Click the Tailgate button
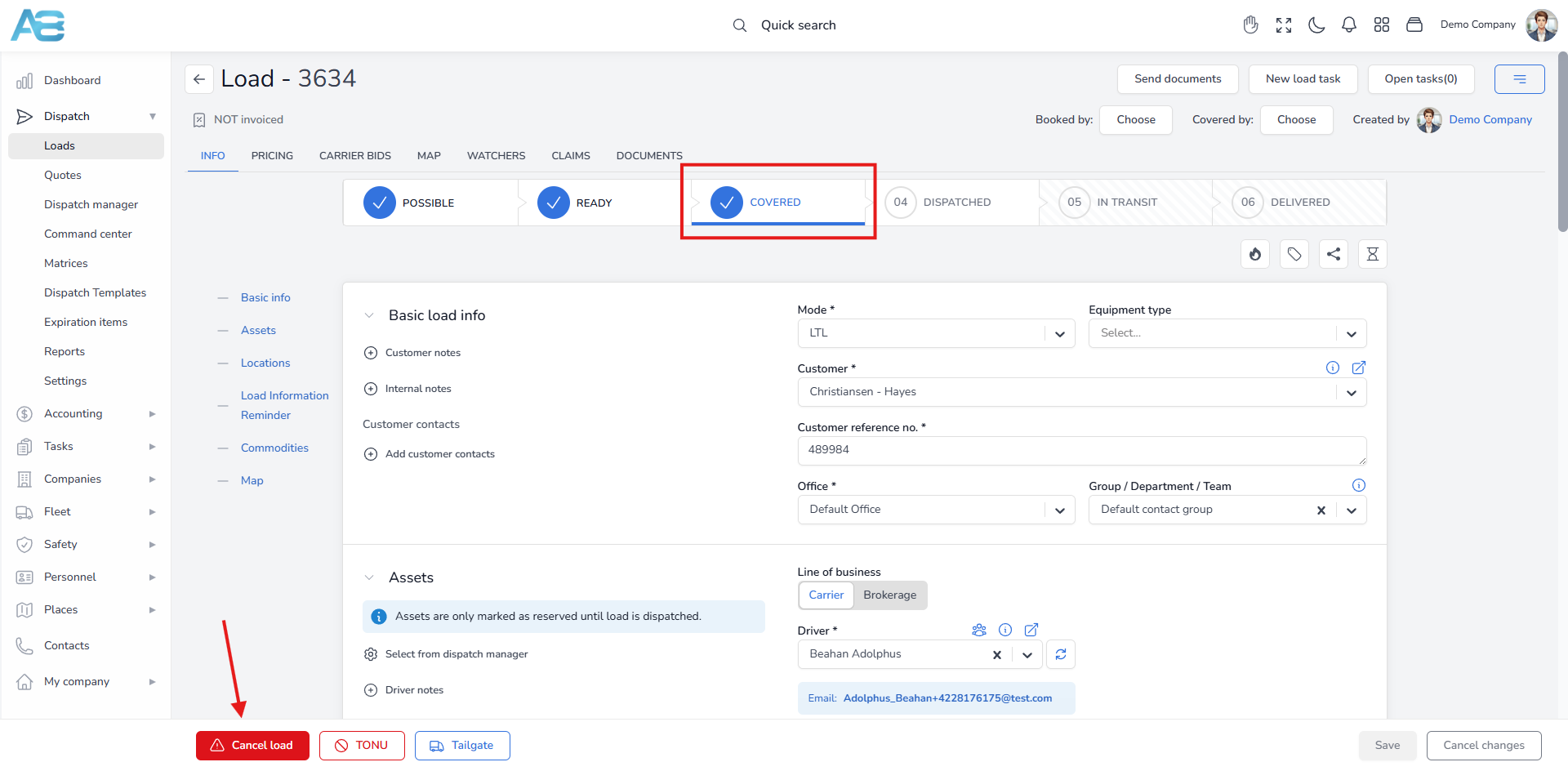 click(x=462, y=746)
